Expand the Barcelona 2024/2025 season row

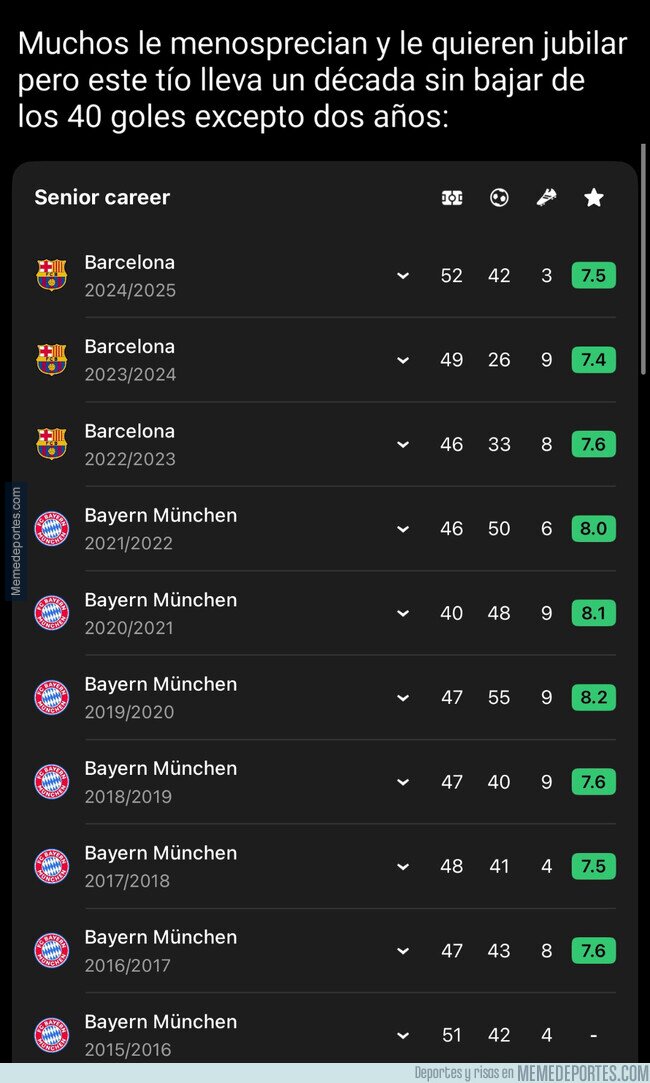(403, 276)
